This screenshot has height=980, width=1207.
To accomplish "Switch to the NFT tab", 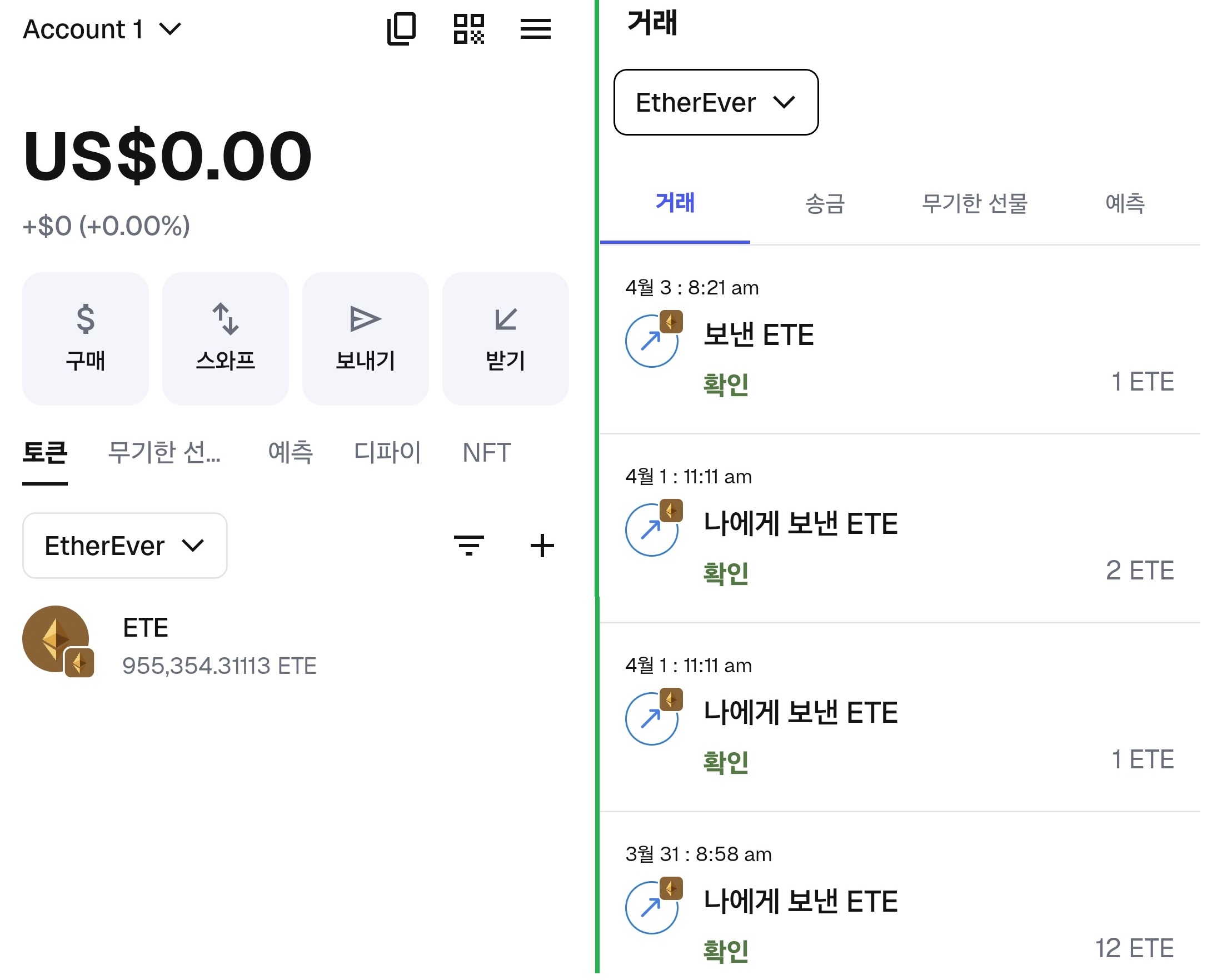I will [x=487, y=452].
